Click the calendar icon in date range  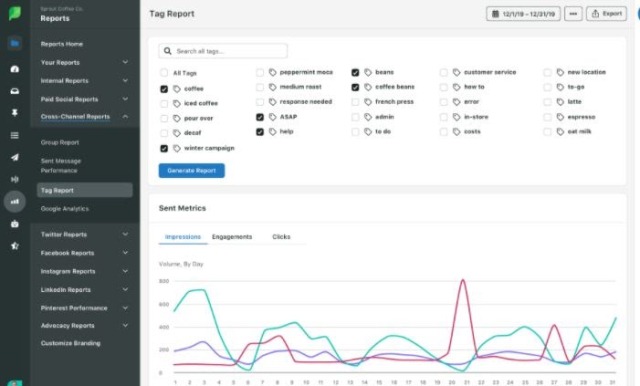point(495,14)
